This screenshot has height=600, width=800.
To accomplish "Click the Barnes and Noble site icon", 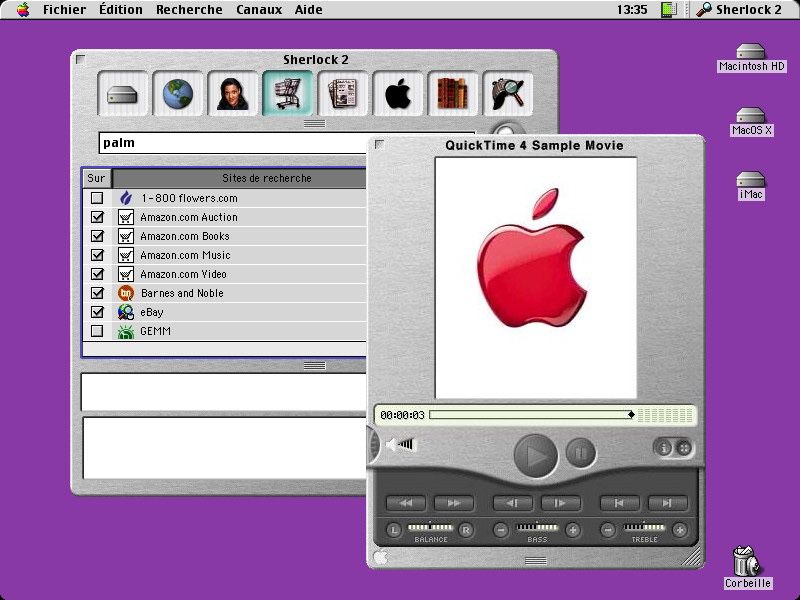I will coord(126,293).
